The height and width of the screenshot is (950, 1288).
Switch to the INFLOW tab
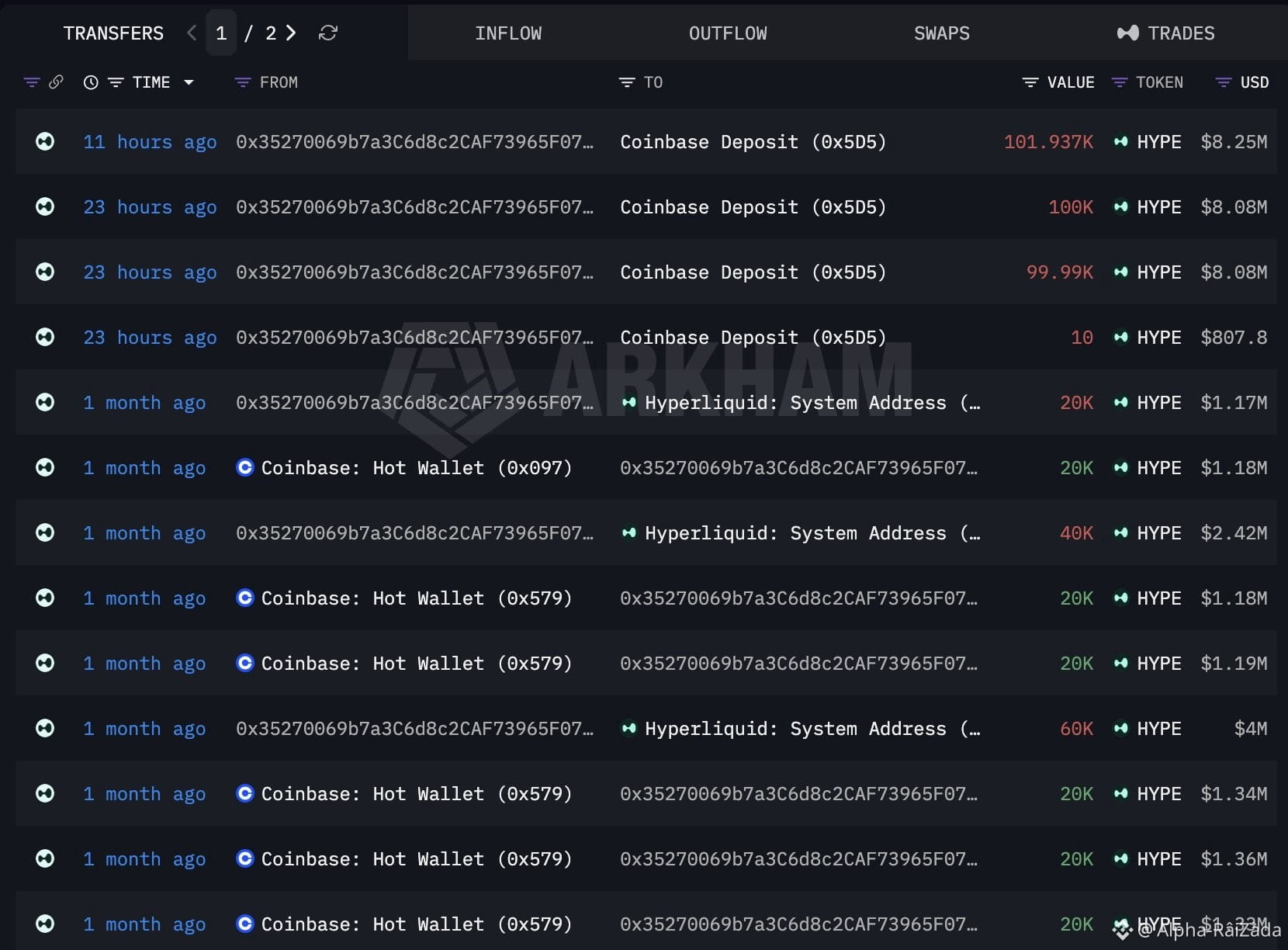tap(508, 33)
